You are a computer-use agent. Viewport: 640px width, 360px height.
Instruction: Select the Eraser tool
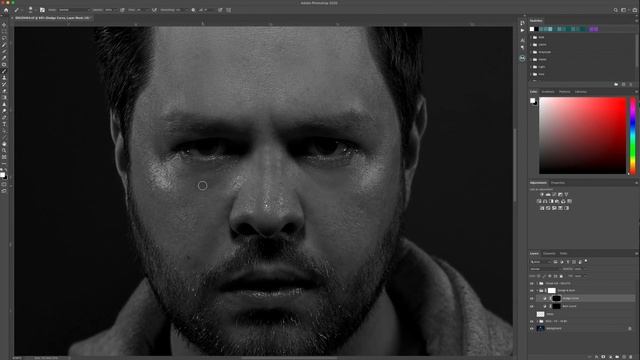click(x=4, y=90)
